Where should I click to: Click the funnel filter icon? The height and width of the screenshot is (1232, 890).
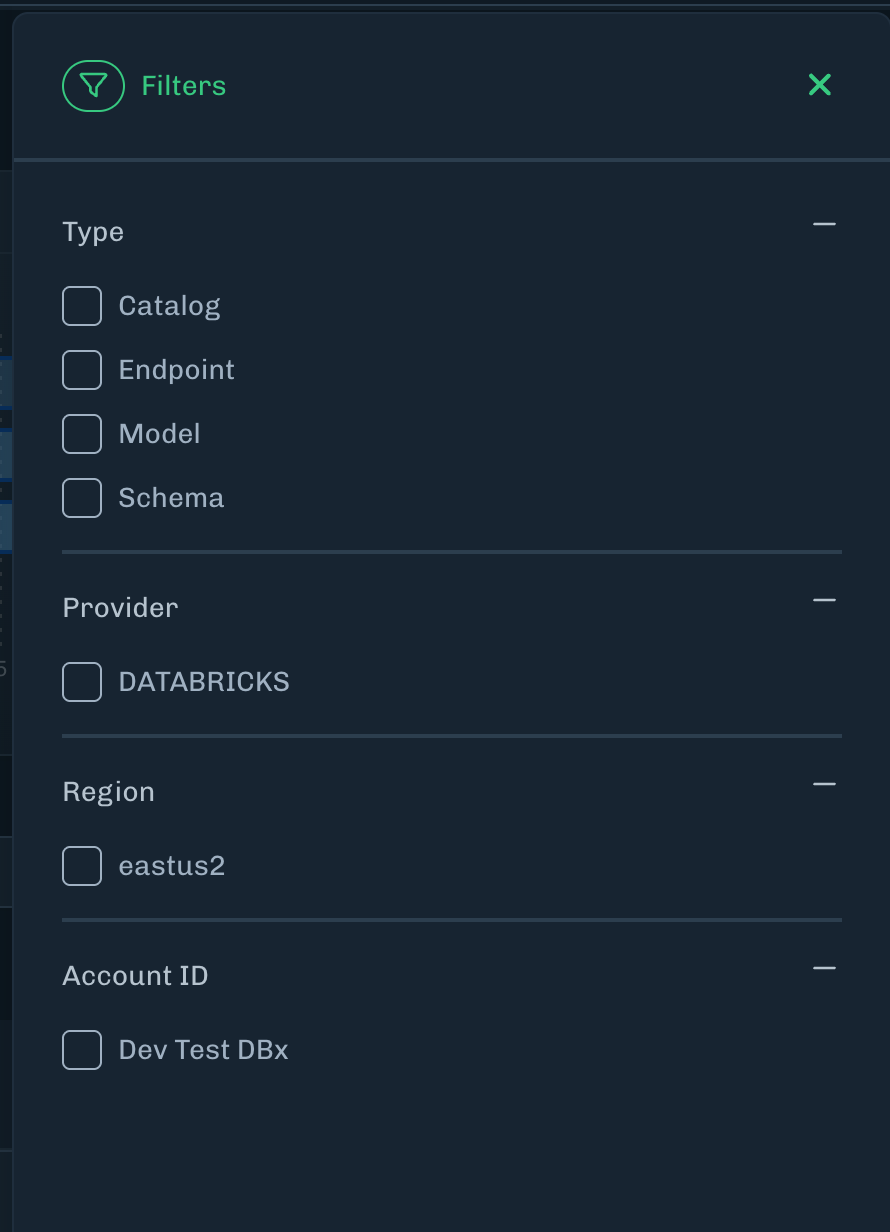click(x=93, y=86)
